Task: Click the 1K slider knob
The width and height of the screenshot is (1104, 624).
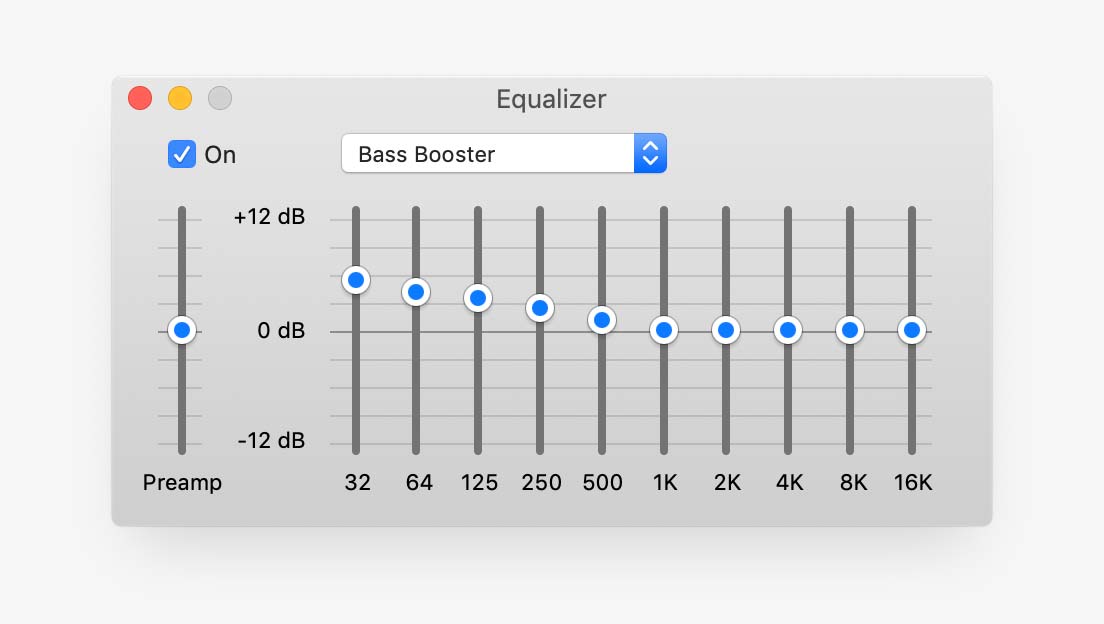Action: pos(664,330)
